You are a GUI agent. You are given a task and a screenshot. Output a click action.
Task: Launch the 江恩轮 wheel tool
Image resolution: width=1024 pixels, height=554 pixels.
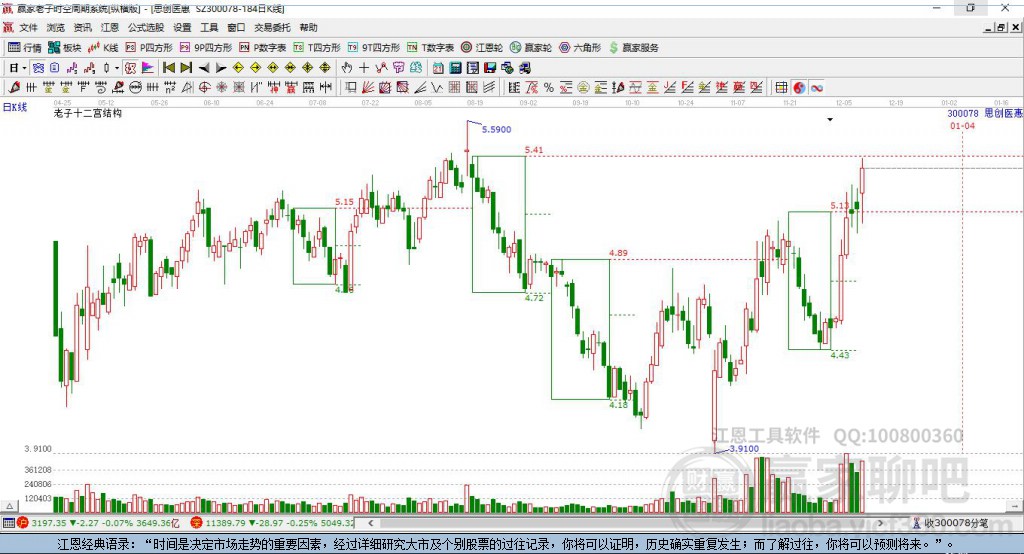[x=482, y=47]
